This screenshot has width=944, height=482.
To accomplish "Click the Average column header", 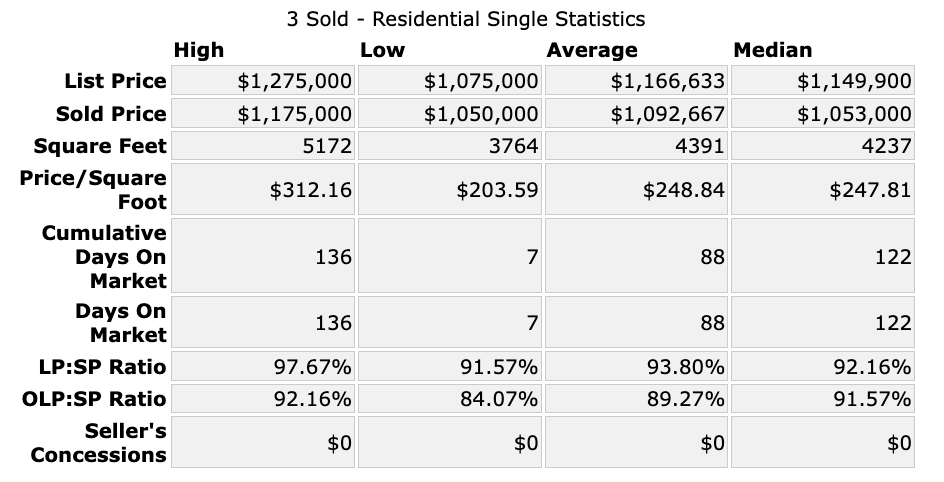I will (592, 50).
